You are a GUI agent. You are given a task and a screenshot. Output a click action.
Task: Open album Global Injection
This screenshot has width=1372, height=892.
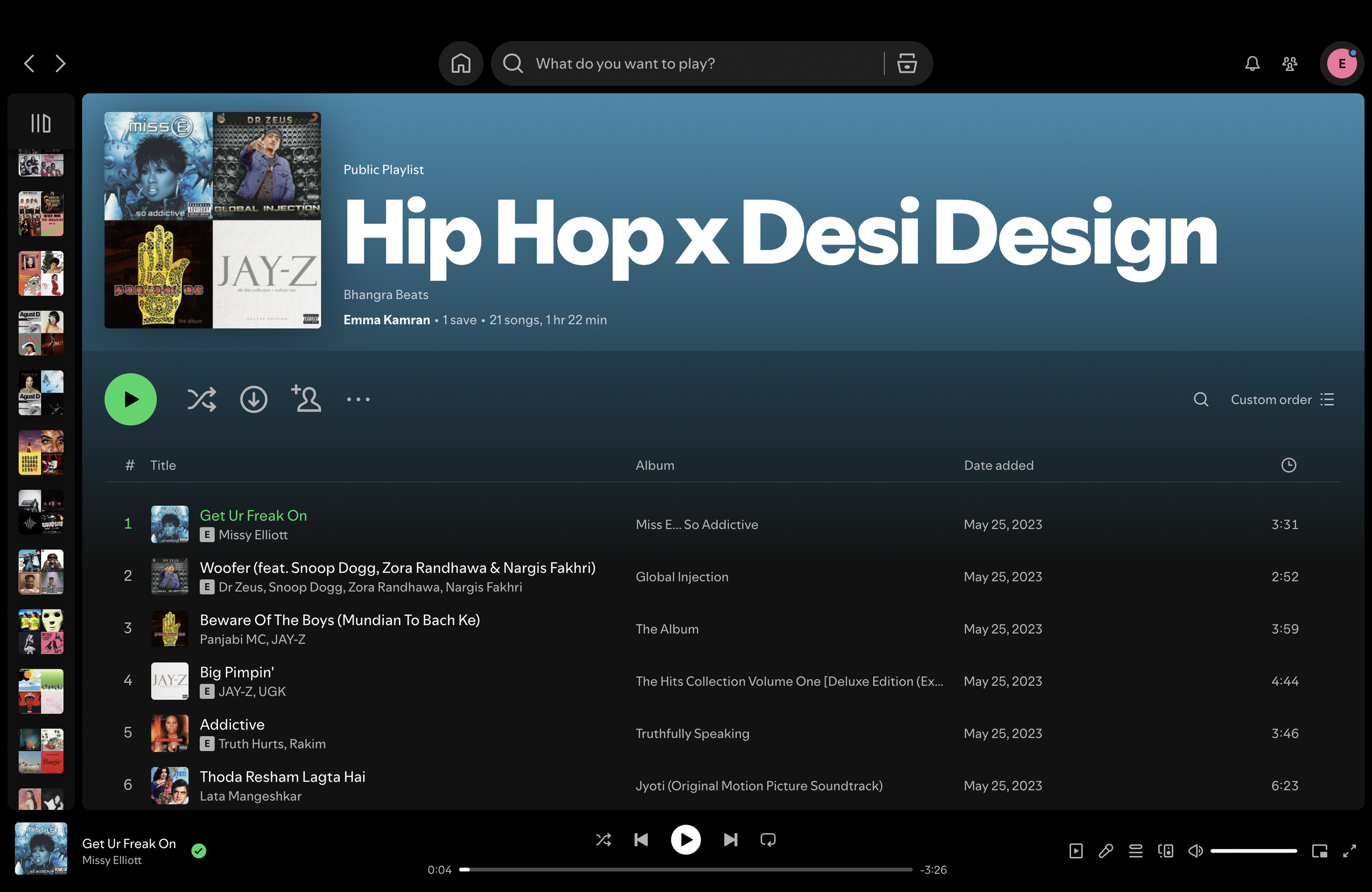point(682,577)
